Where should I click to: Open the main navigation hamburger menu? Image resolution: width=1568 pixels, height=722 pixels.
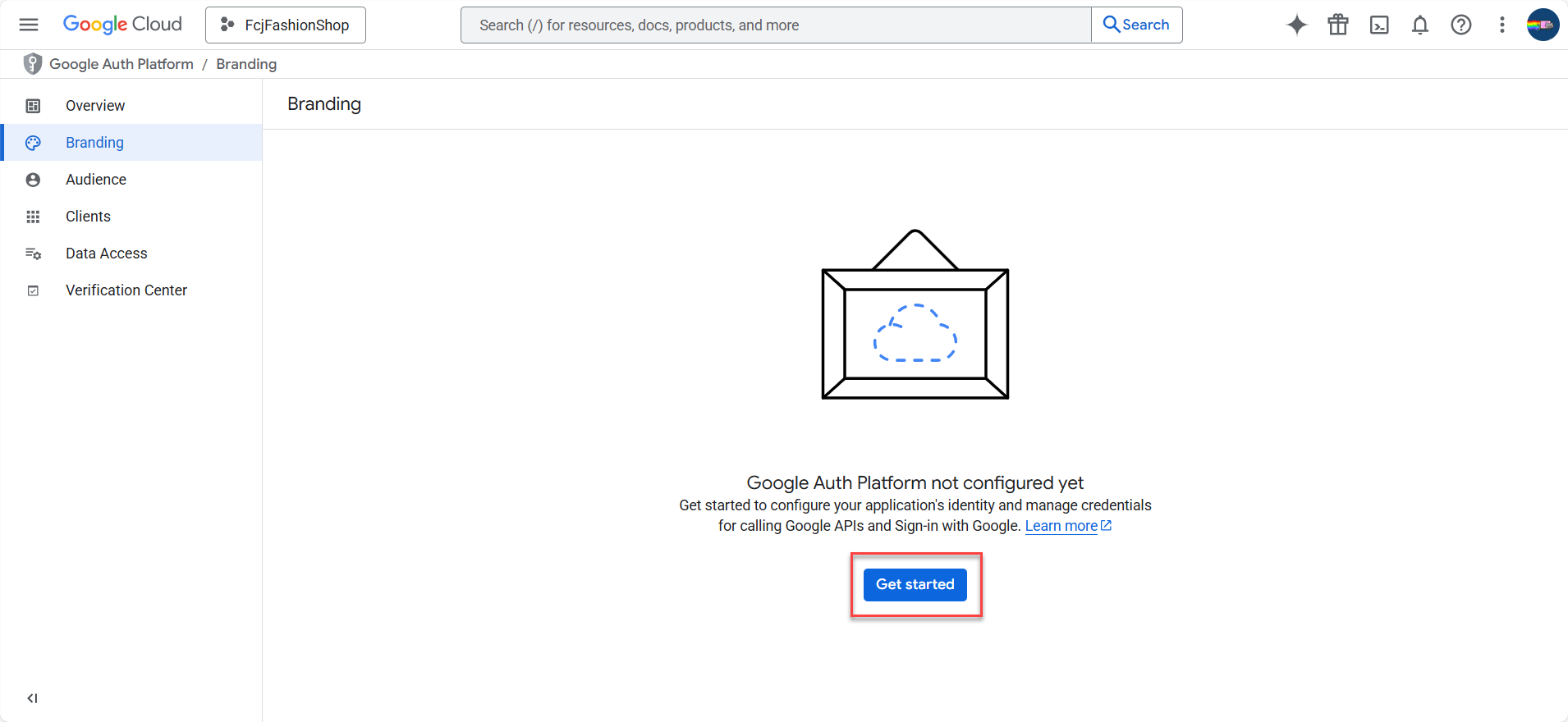(29, 25)
